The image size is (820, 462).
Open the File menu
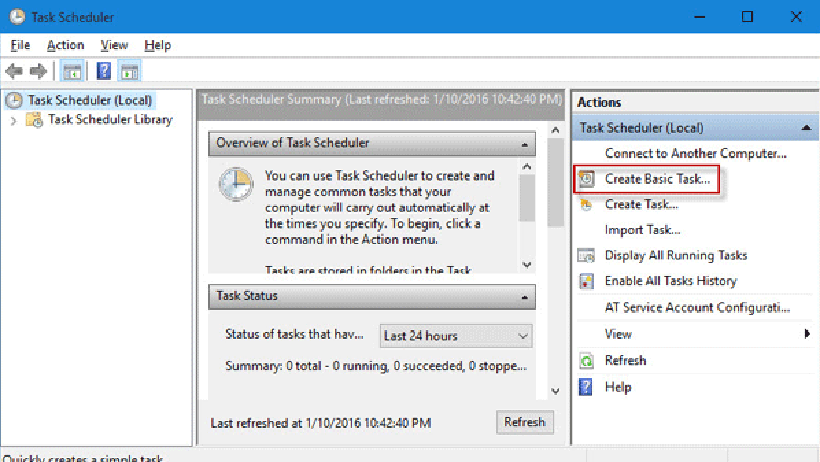[20, 45]
